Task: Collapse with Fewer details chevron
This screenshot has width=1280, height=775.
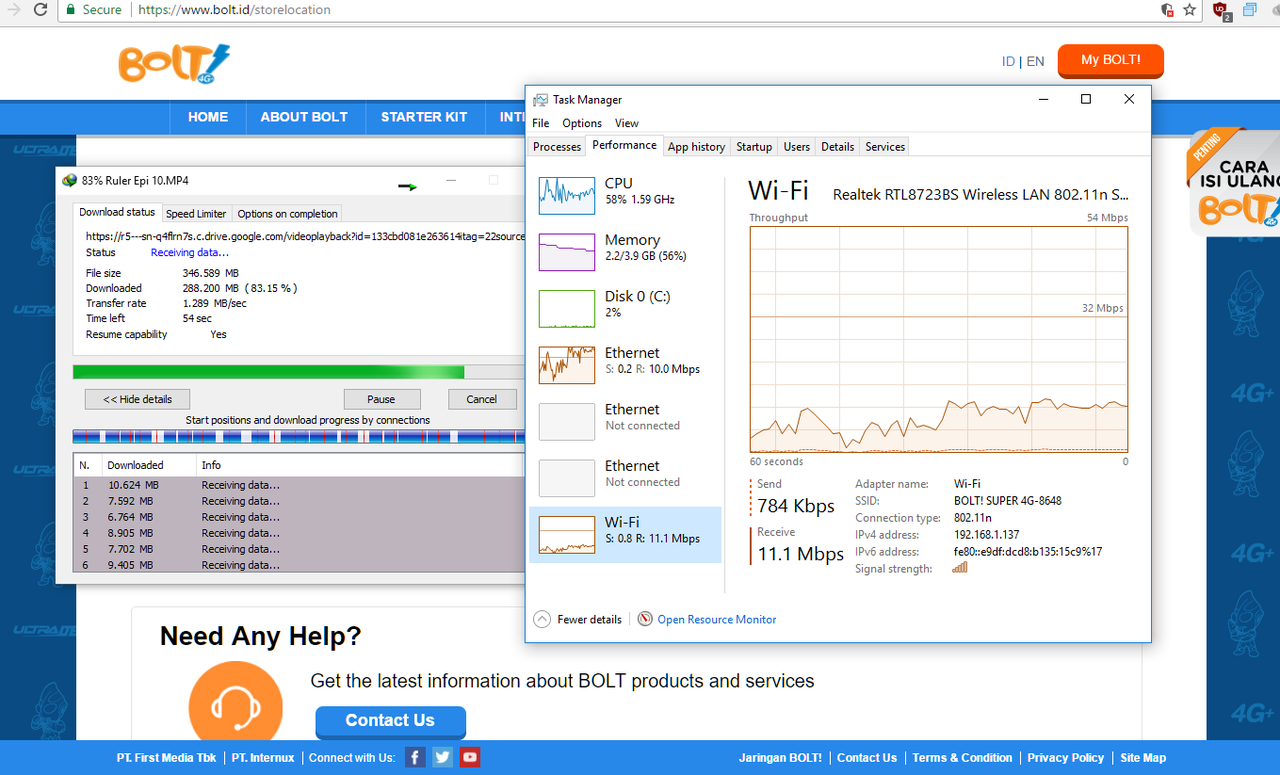Action: [x=542, y=619]
